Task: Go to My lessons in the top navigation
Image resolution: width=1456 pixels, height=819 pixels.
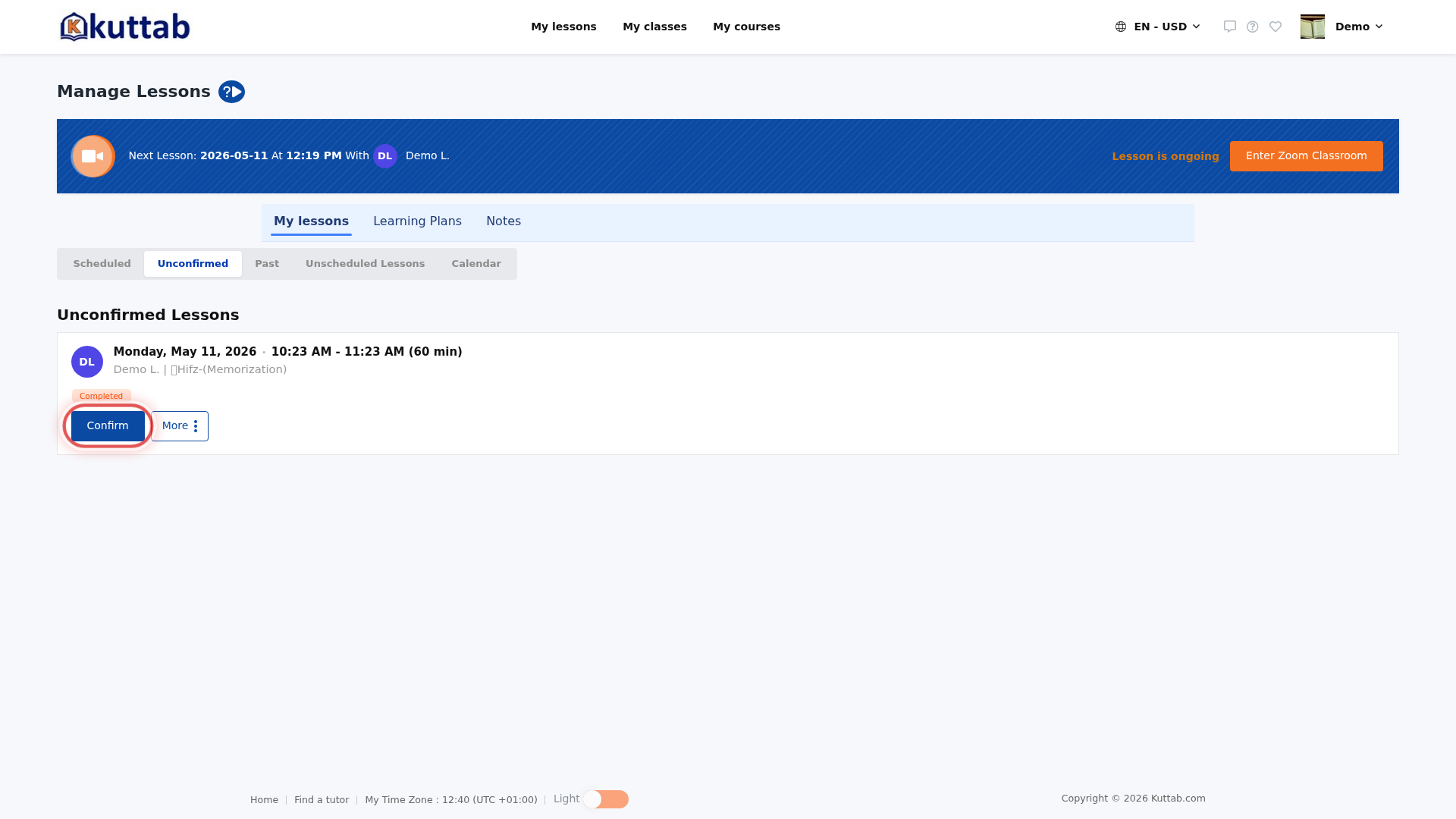Action: coord(563,27)
